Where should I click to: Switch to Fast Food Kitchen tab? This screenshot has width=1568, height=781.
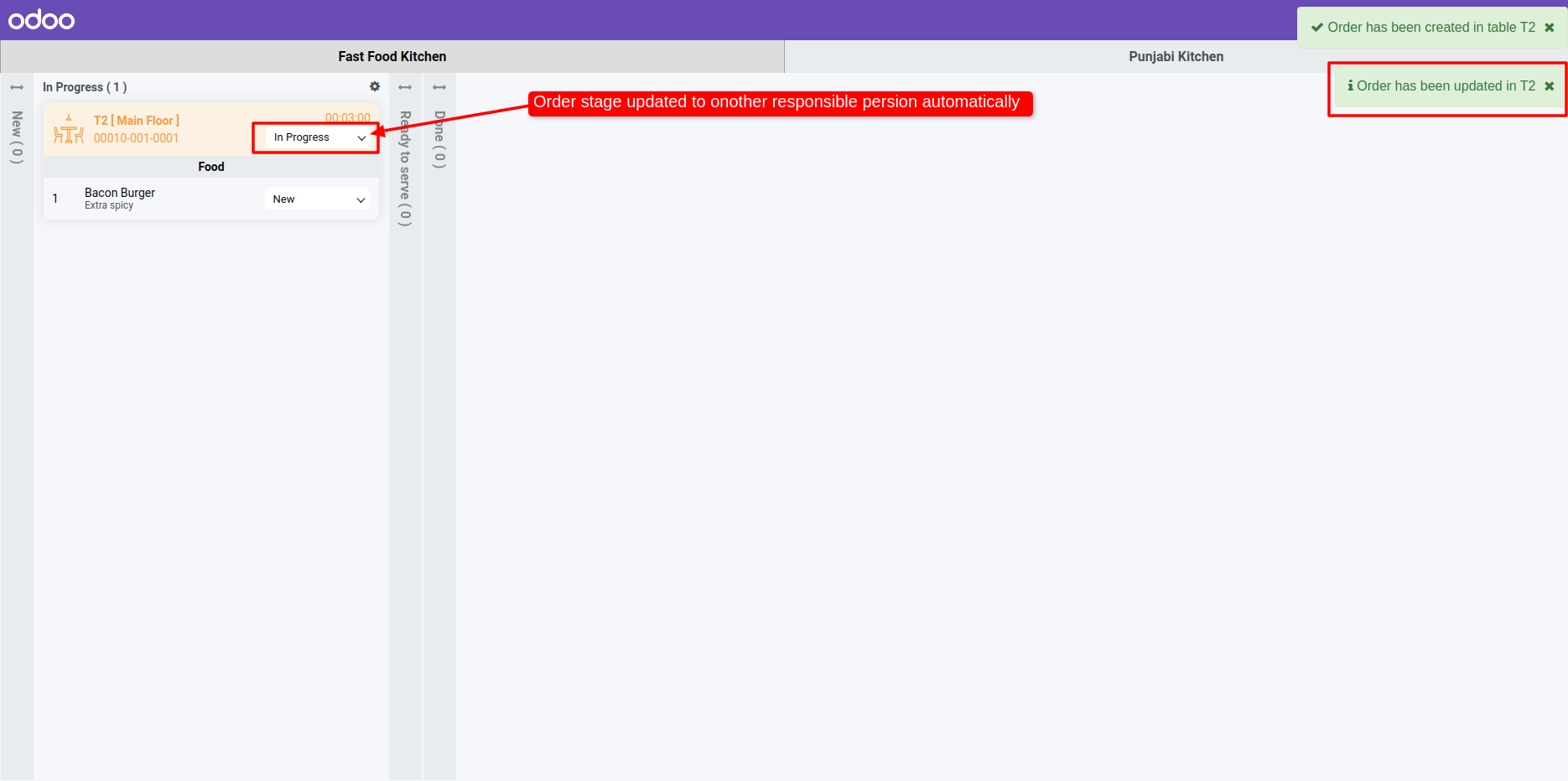point(392,56)
